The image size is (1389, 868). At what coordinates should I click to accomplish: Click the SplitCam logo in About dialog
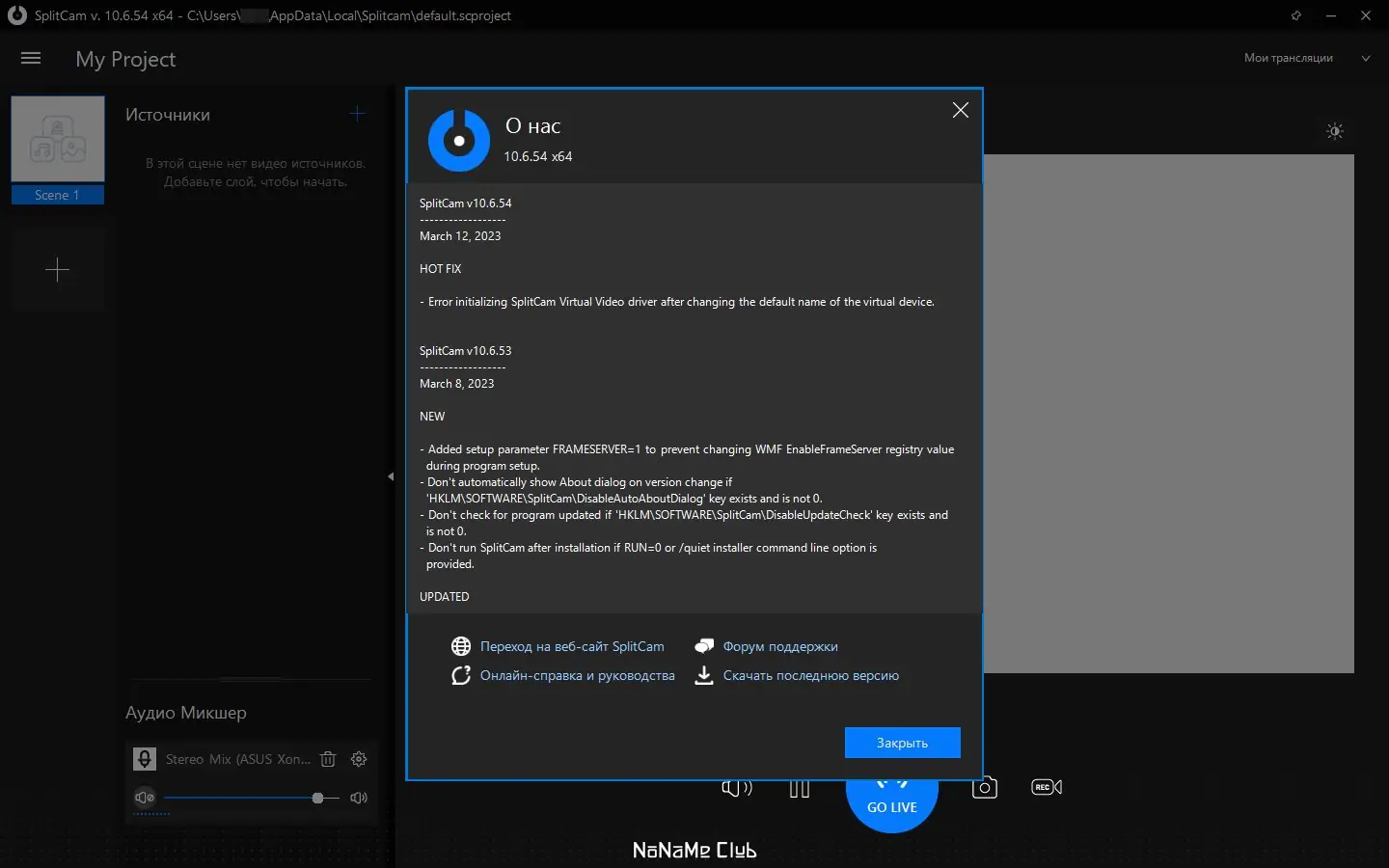(x=459, y=141)
